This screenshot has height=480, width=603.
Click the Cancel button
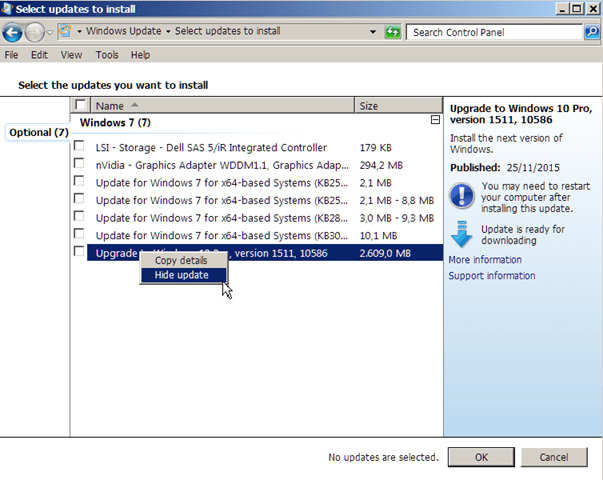pyautogui.click(x=554, y=457)
